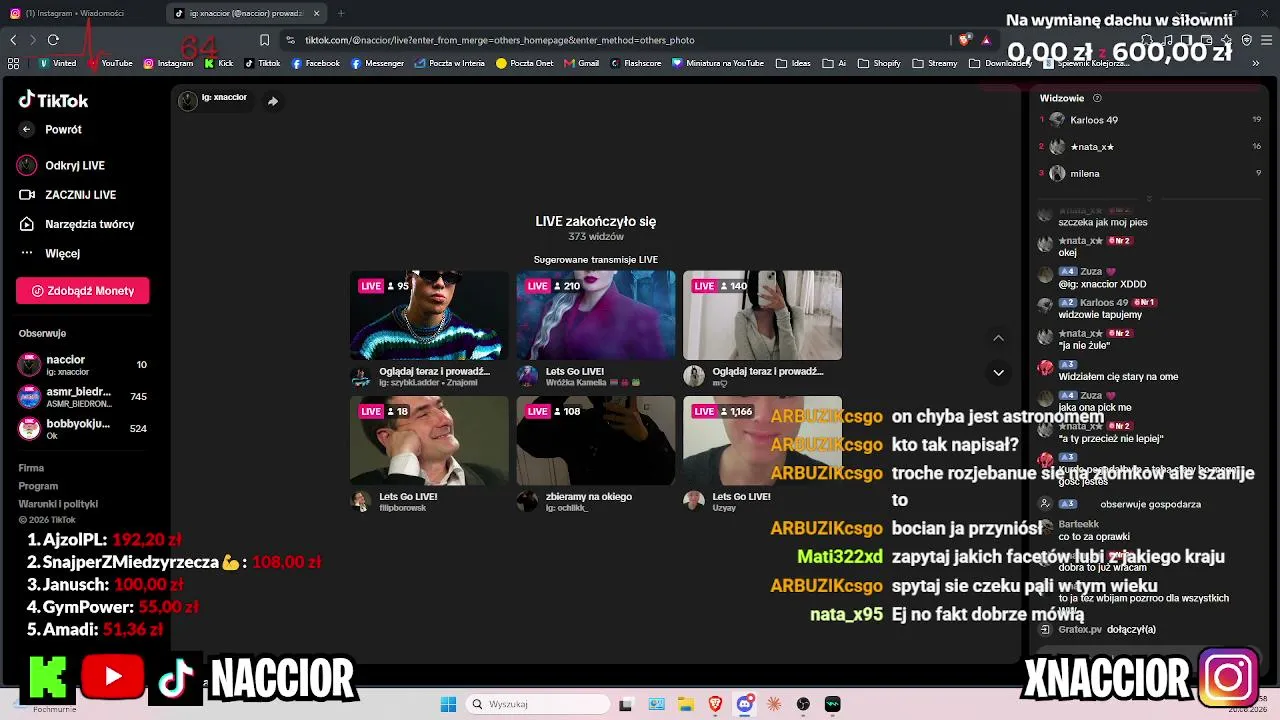Open the Vinted bookmark
The height and width of the screenshot is (720, 1280).
57,63
